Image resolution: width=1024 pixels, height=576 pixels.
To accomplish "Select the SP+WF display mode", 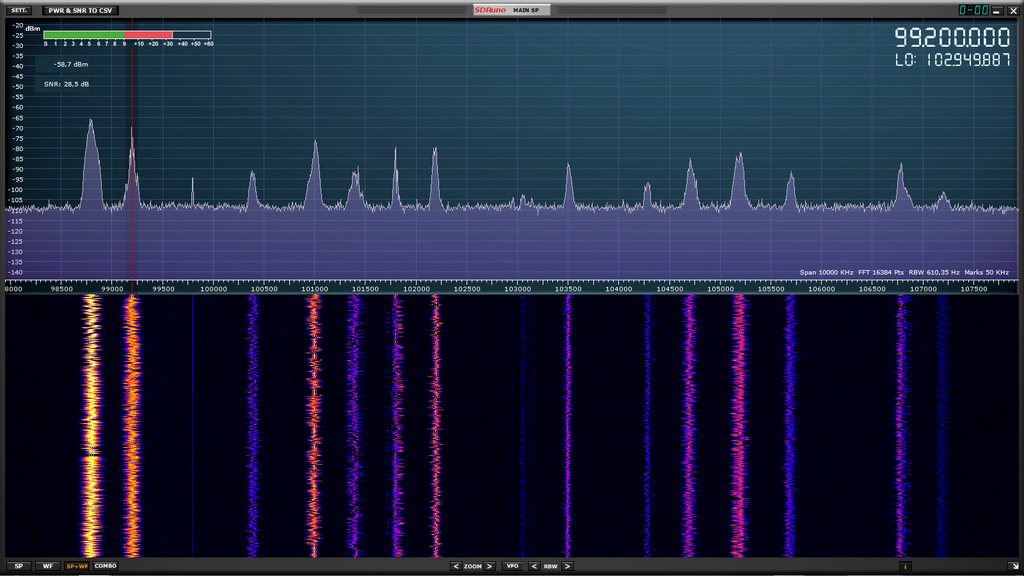I will [x=76, y=566].
